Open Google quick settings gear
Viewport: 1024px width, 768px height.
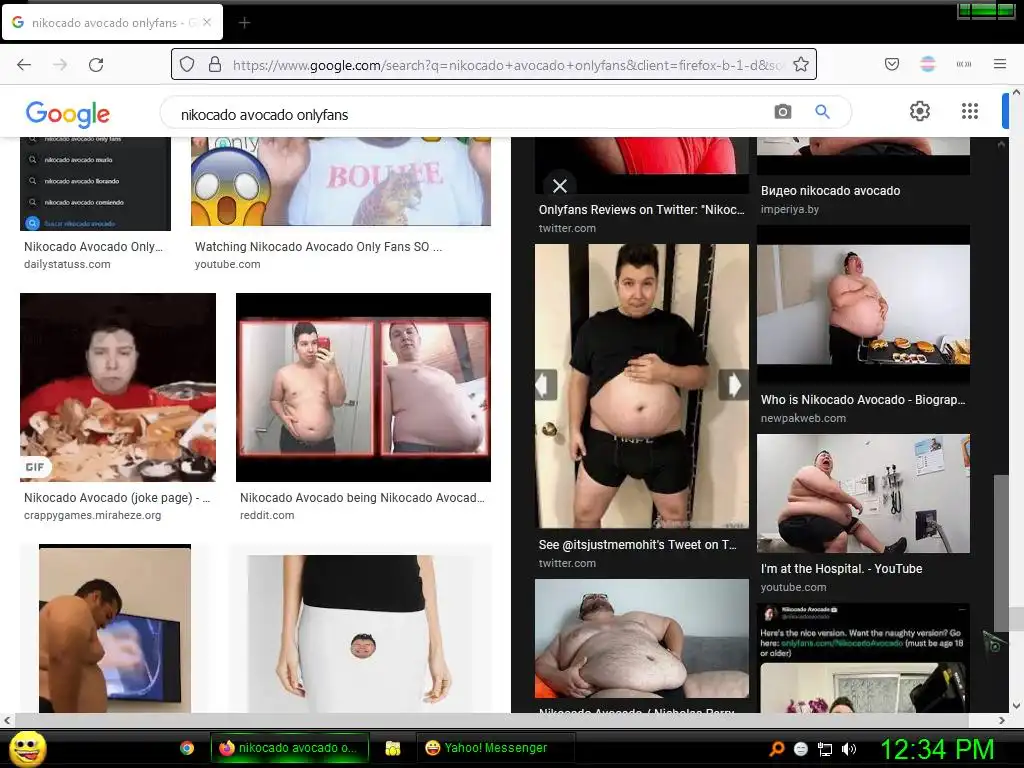pos(920,111)
